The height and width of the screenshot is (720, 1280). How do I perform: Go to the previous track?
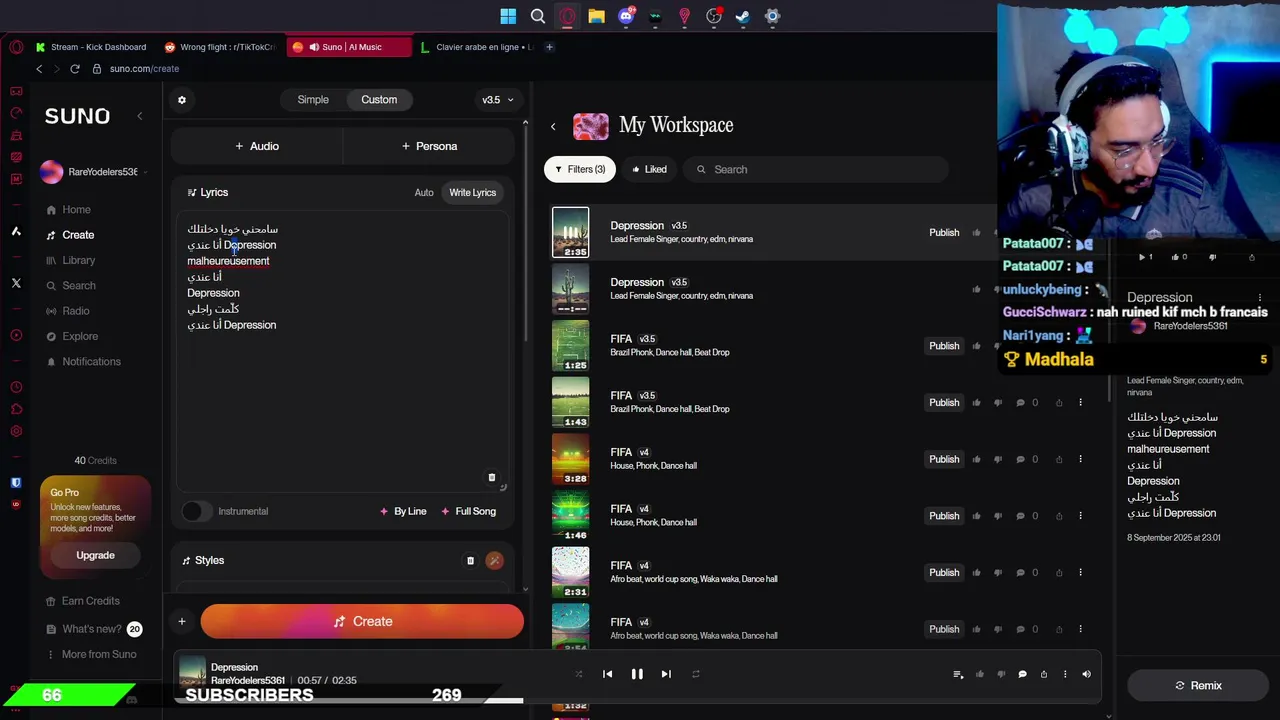click(x=607, y=675)
